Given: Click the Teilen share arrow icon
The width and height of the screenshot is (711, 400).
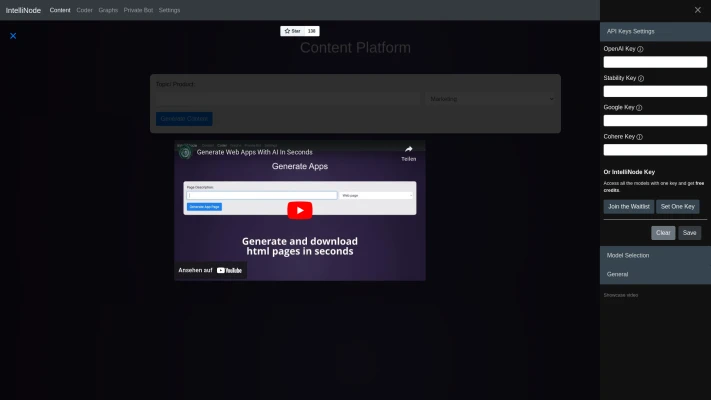Looking at the screenshot, I should pyautogui.click(x=409, y=149).
